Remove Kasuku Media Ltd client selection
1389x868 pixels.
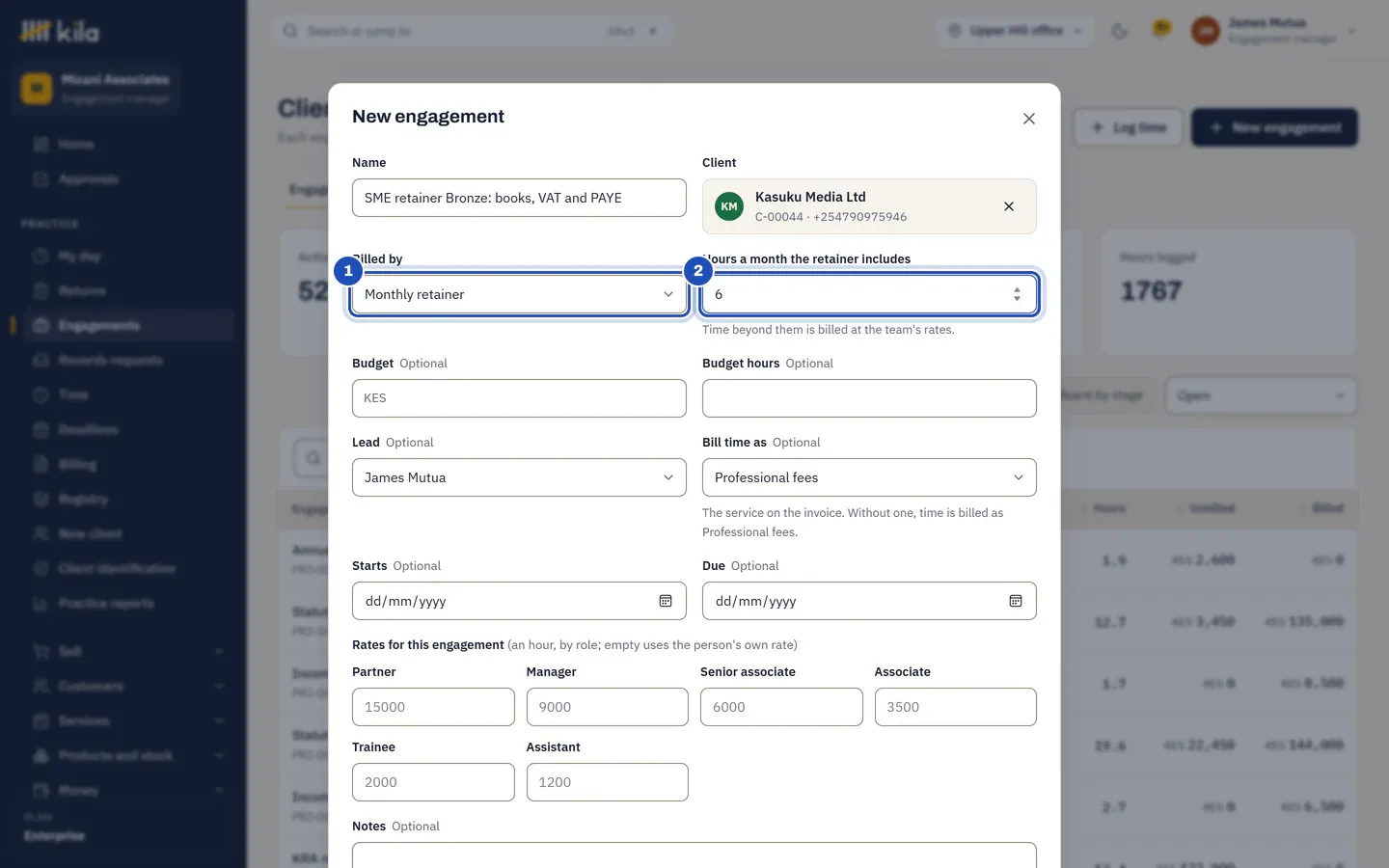(1009, 206)
